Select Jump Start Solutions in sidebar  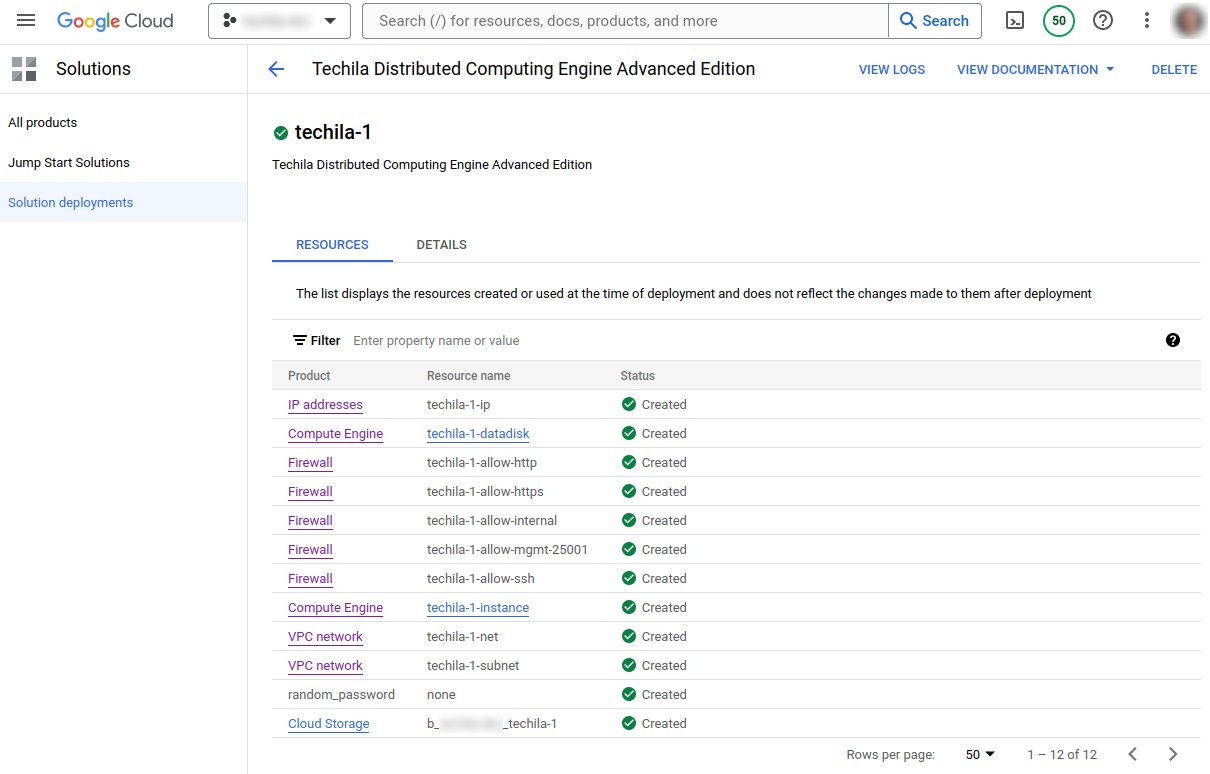[69, 163]
